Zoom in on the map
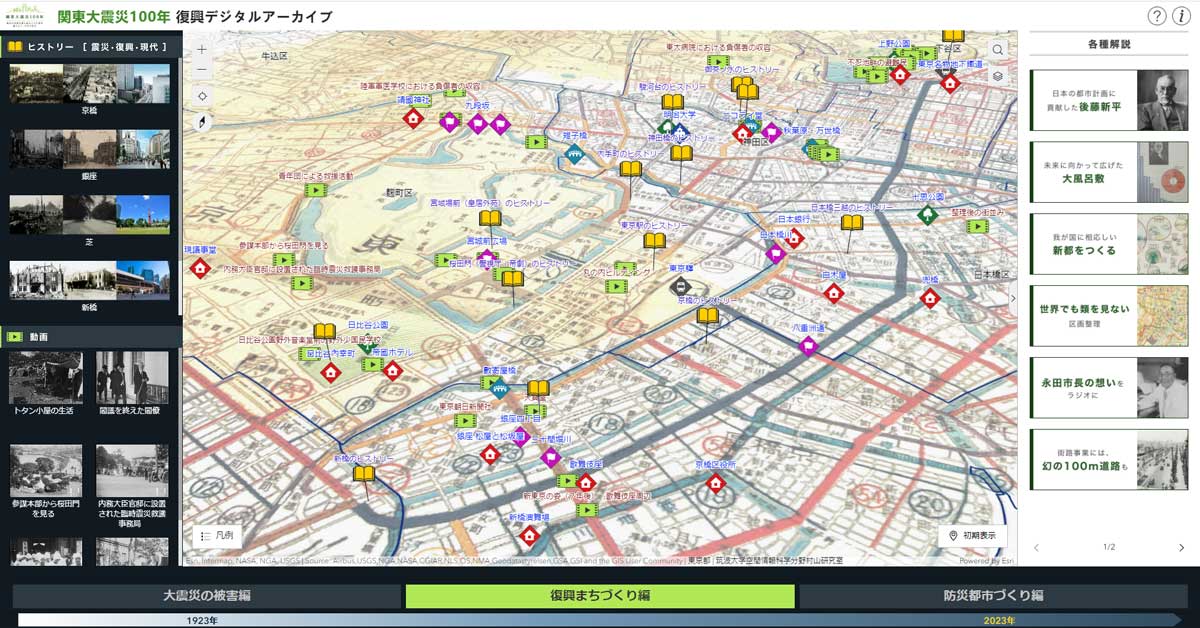This screenshot has height=628, width=1200. pos(203,49)
